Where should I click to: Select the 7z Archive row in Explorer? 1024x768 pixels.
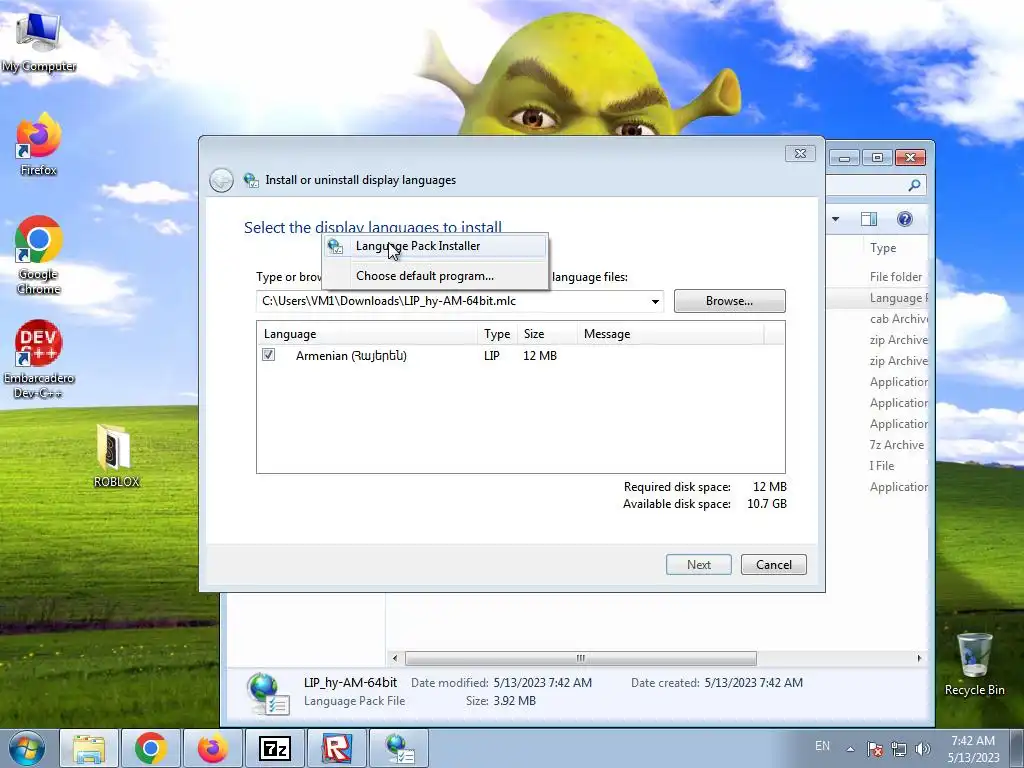point(897,445)
